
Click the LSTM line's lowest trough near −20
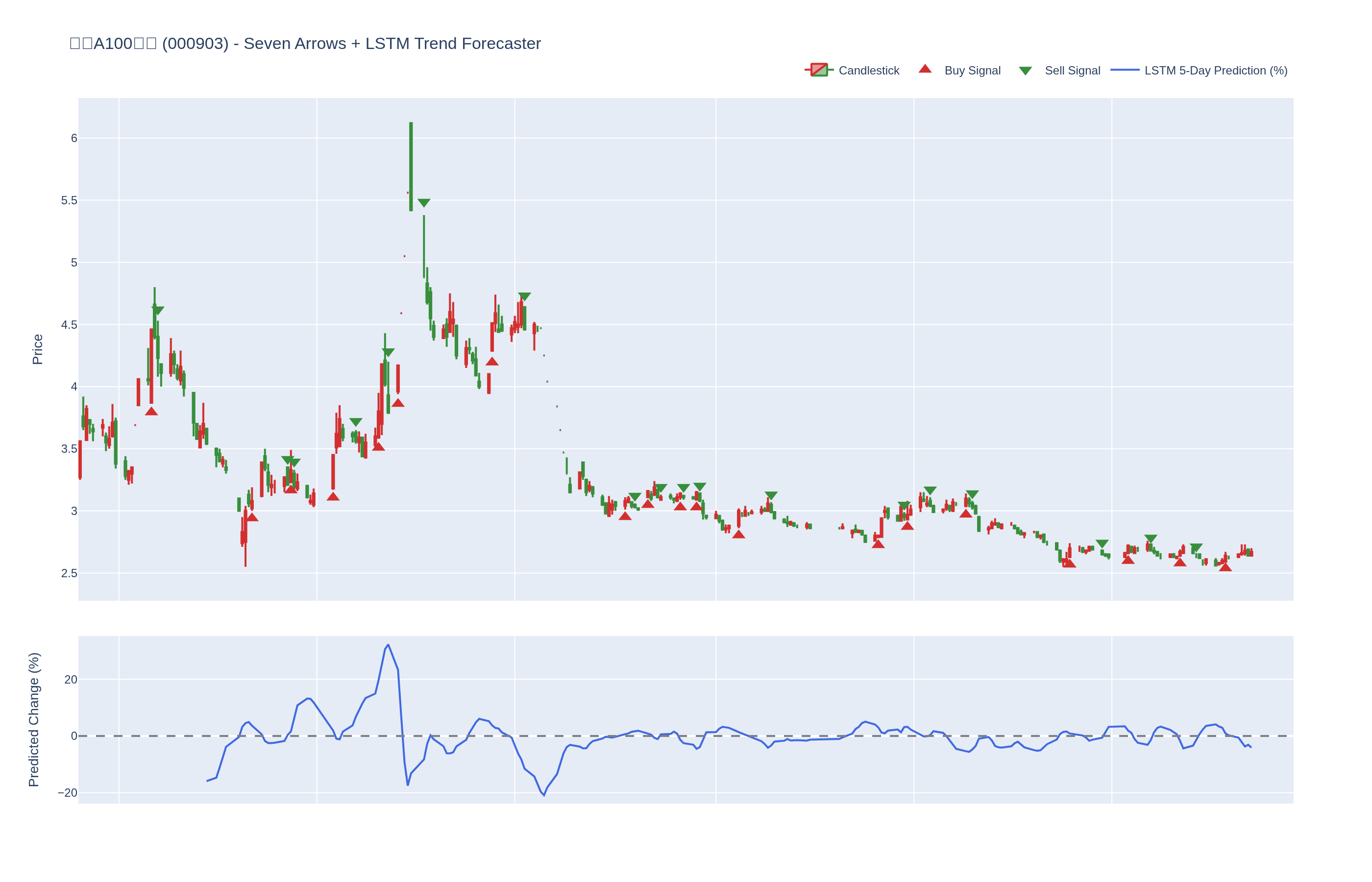543,795
